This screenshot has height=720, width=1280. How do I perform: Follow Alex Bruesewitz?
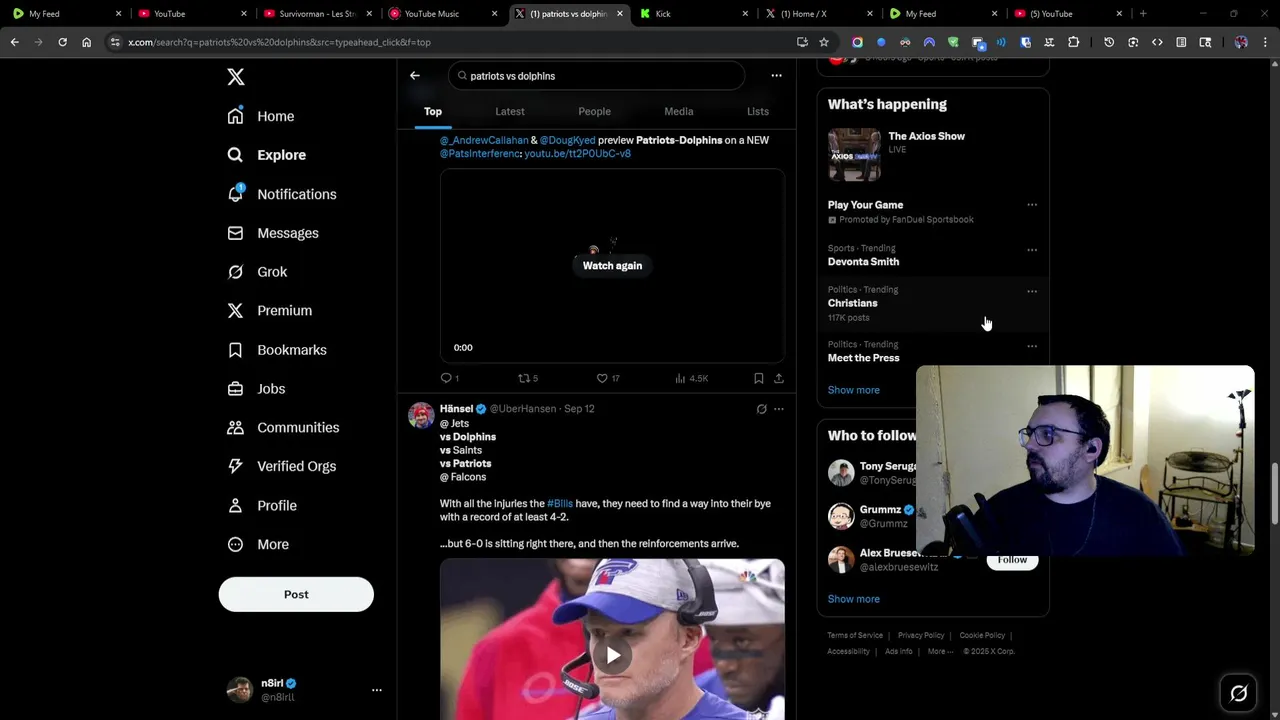1012,560
